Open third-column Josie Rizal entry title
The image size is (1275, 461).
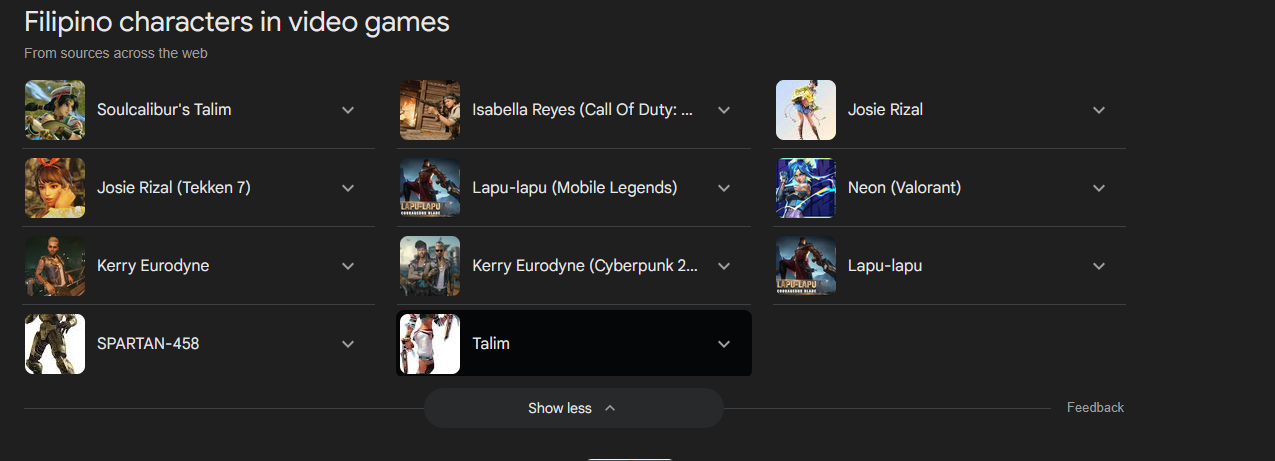coord(885,110)
